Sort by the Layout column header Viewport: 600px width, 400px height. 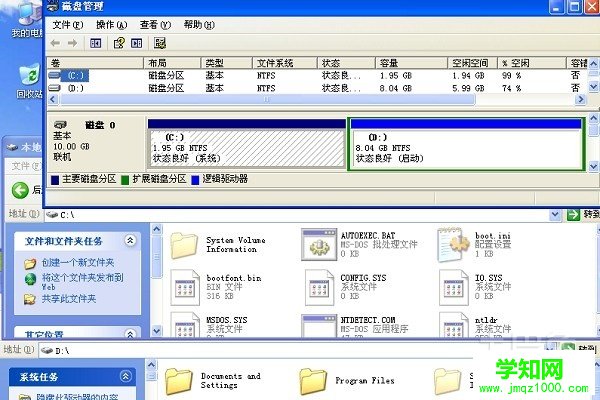172,63
